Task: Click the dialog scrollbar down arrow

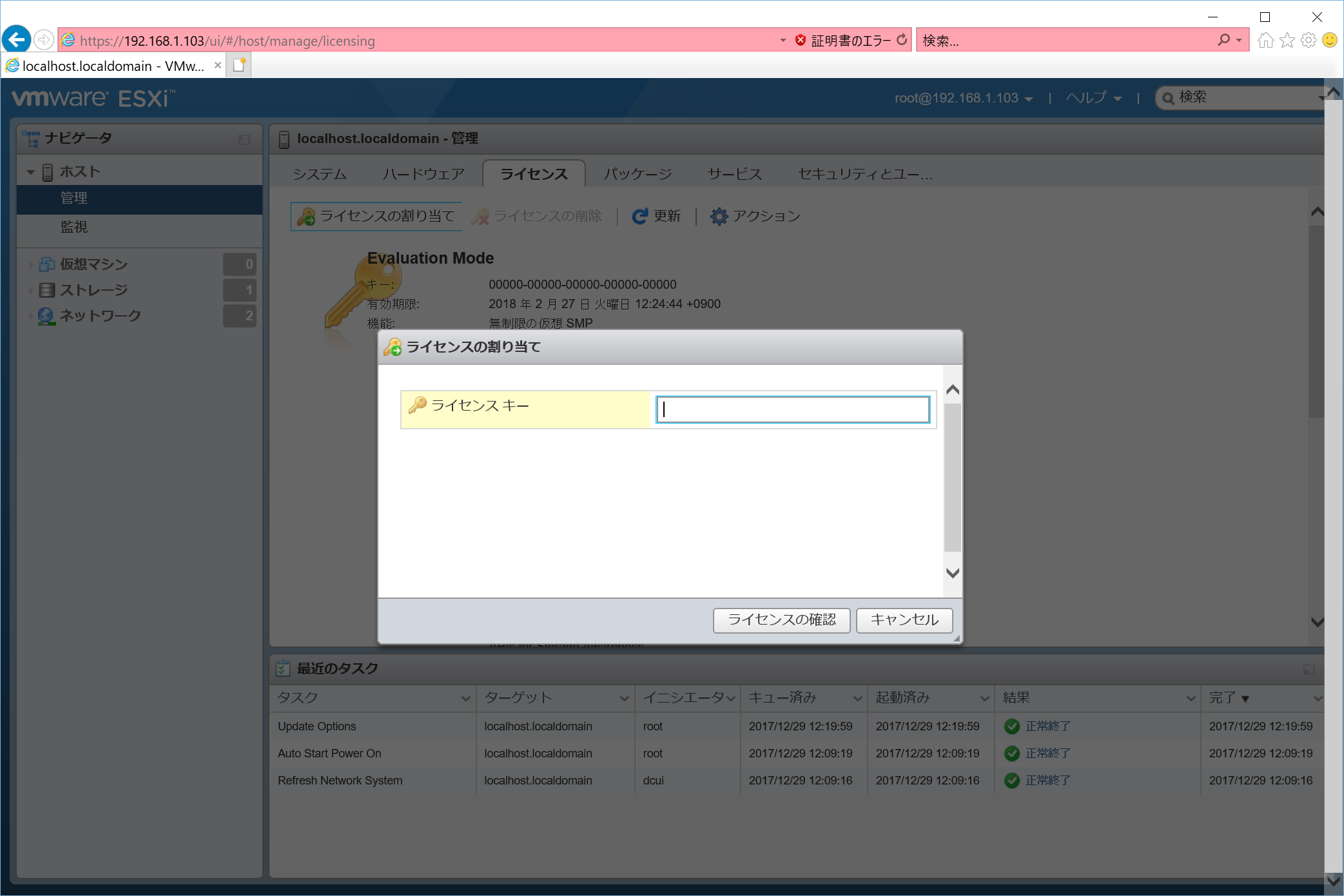Action: (x=951, y=572)
